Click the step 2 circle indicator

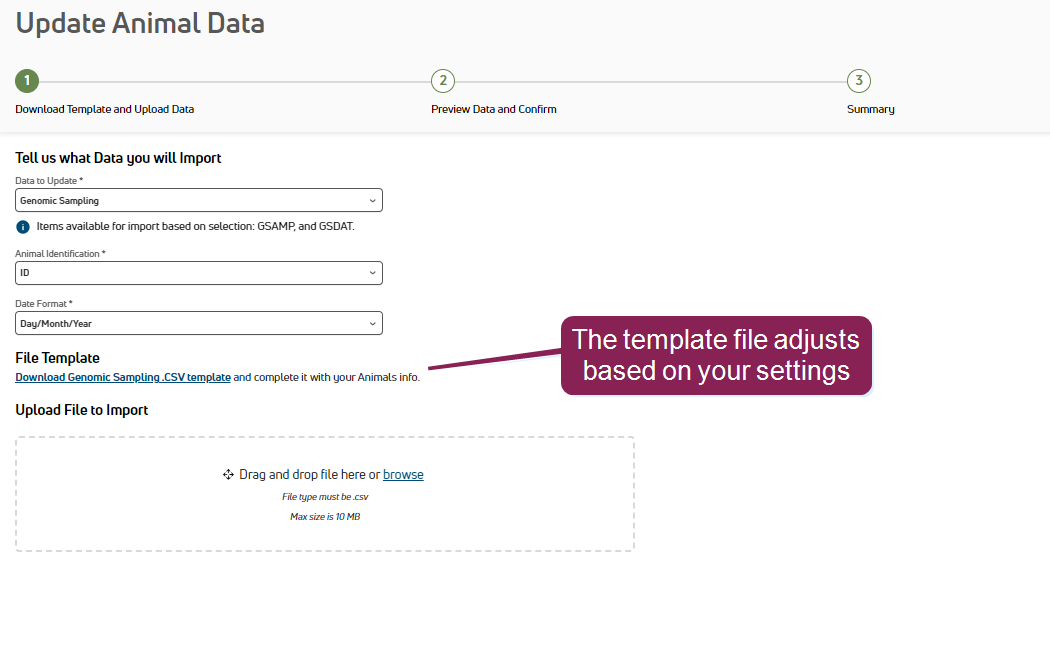coord(443,81)
